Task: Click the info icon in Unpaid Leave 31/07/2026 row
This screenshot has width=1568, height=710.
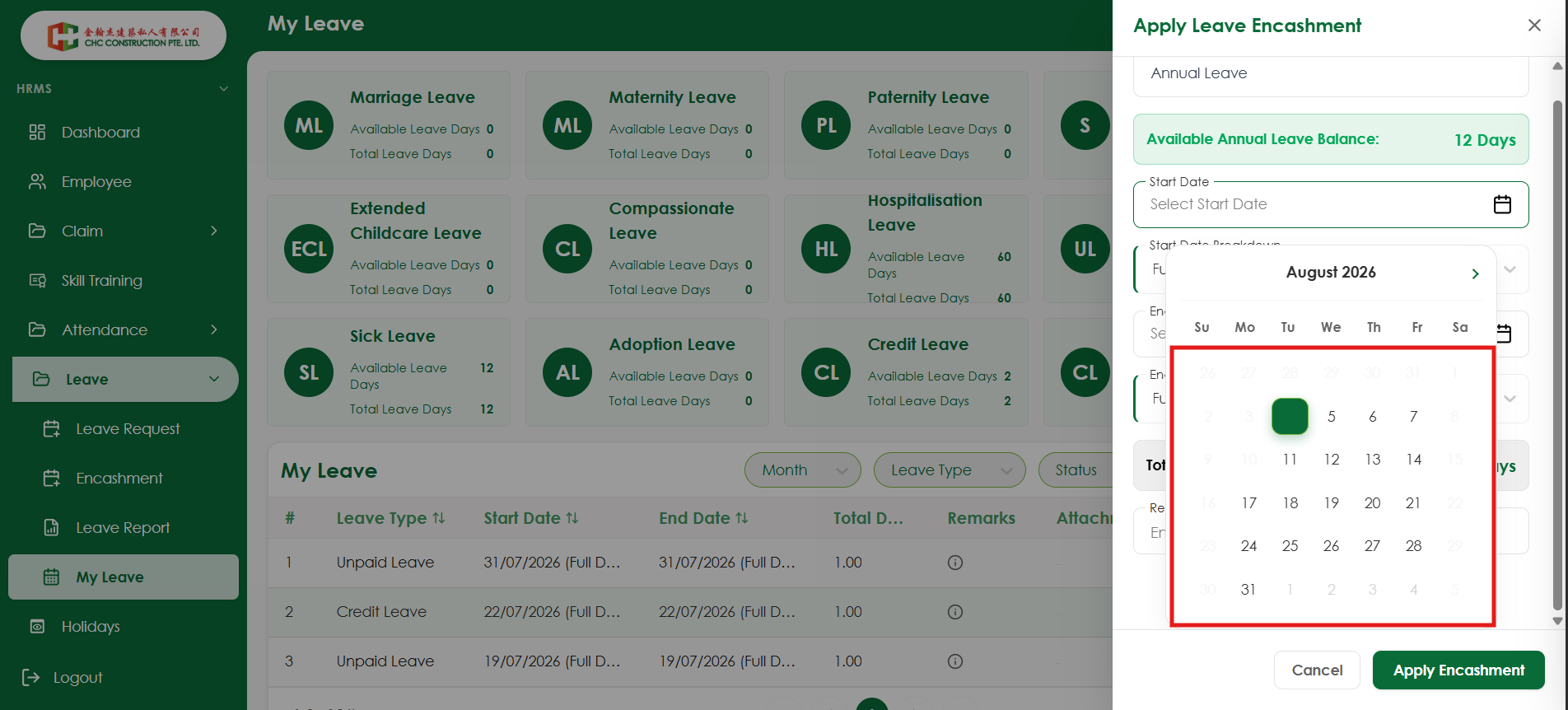Action: tap(955, 563)
